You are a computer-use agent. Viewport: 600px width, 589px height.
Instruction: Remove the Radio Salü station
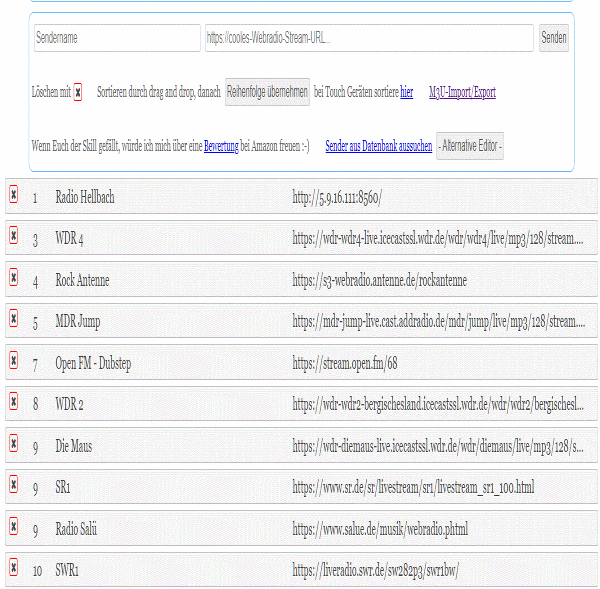(x=13, y=526)
